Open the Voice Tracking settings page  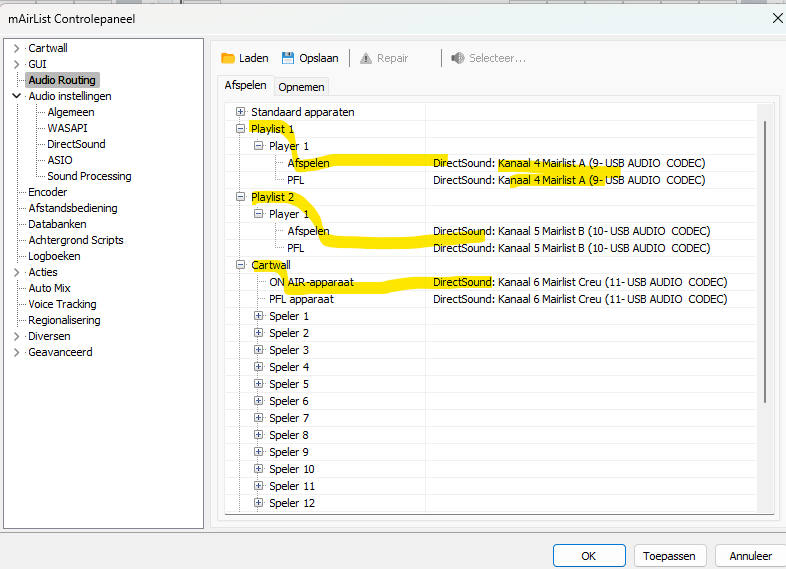pos(62,304)
